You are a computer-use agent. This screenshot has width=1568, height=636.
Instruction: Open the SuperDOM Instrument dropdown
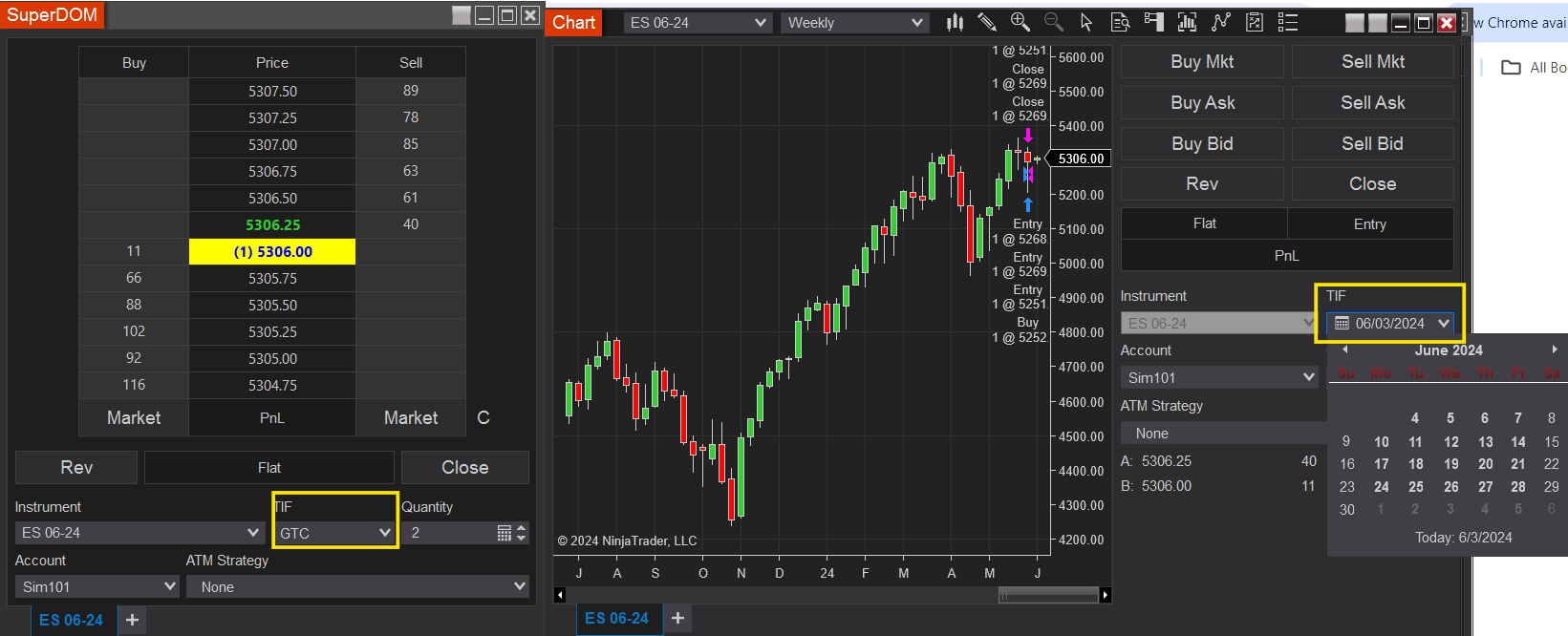point(139,533)
